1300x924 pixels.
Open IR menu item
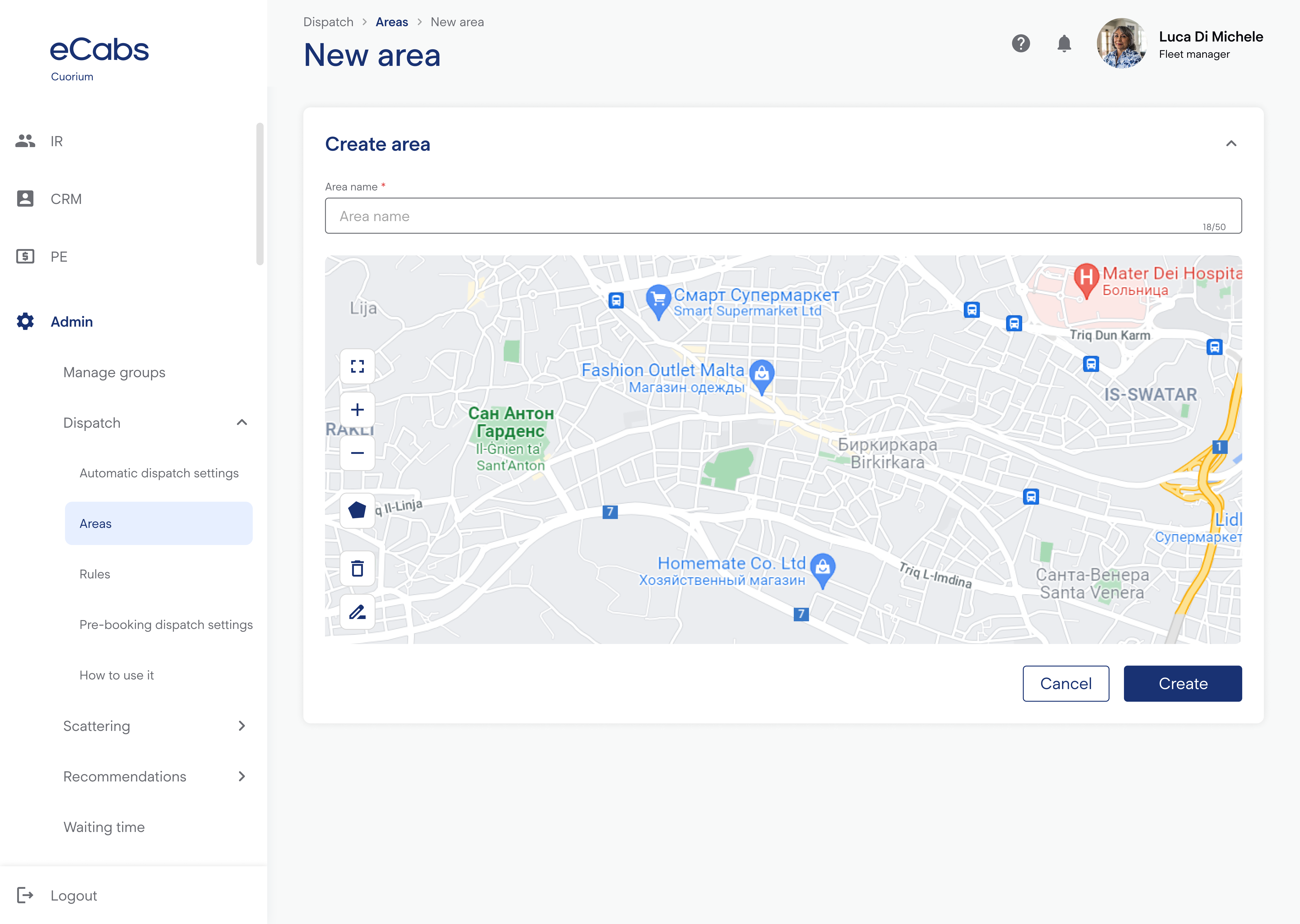pos(57,141)
